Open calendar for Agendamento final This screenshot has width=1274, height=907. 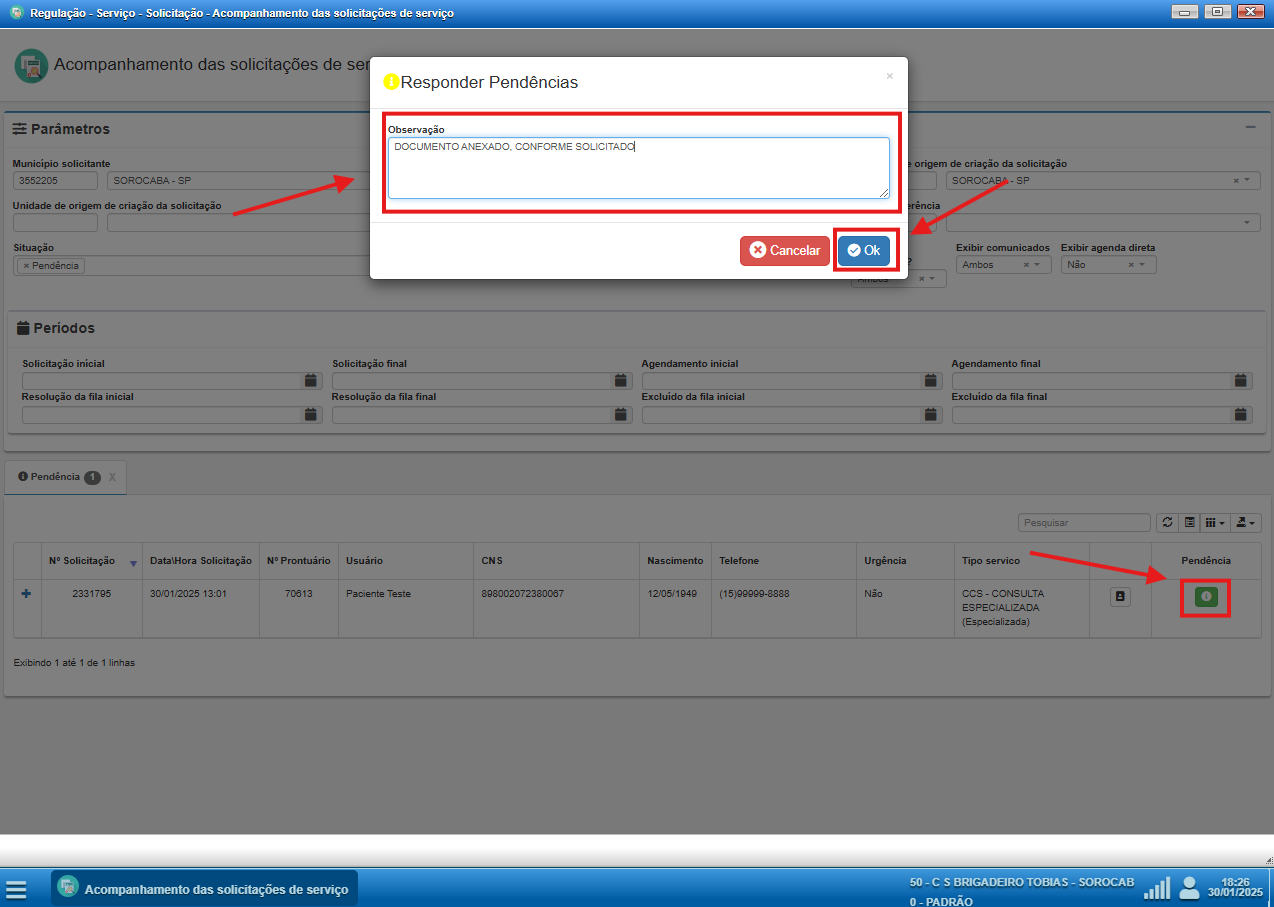click(x=1241, y=381)
